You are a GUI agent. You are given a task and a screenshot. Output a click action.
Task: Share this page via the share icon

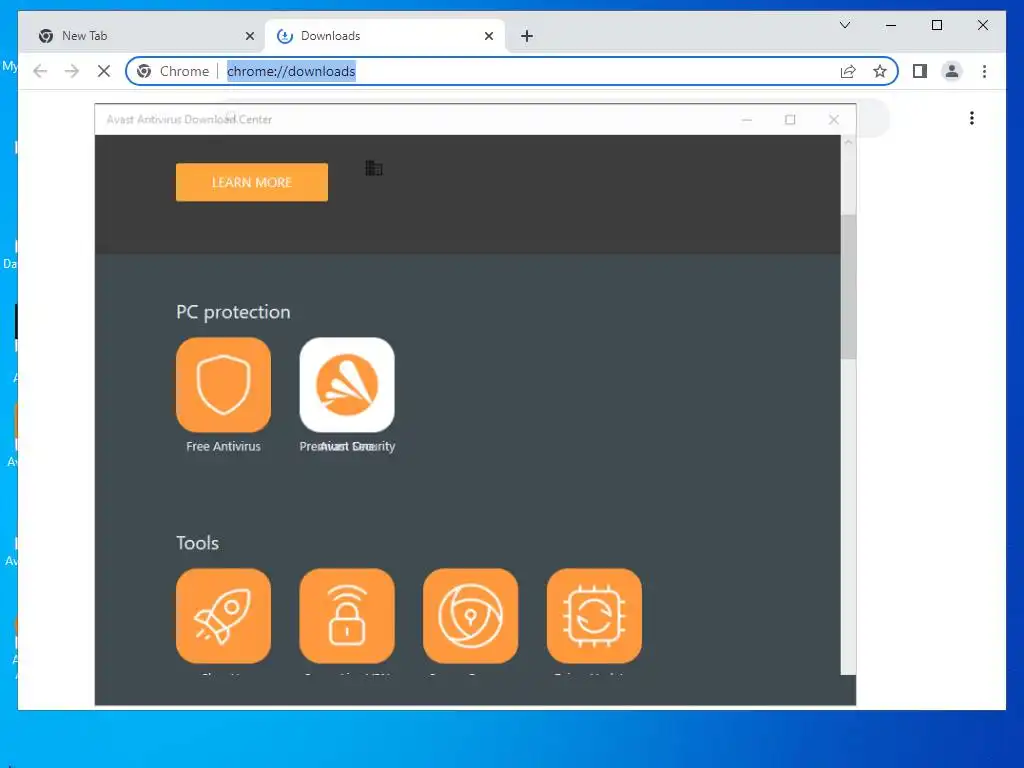(848, 71)
